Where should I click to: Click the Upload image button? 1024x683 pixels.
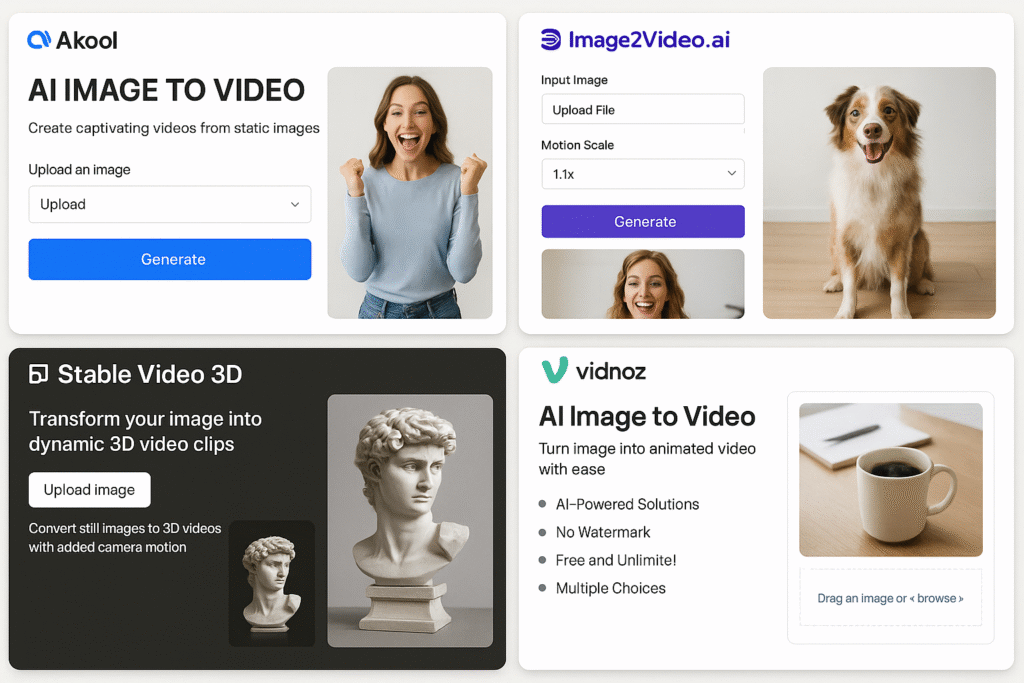pyautogui.click(x=89, y=490)
